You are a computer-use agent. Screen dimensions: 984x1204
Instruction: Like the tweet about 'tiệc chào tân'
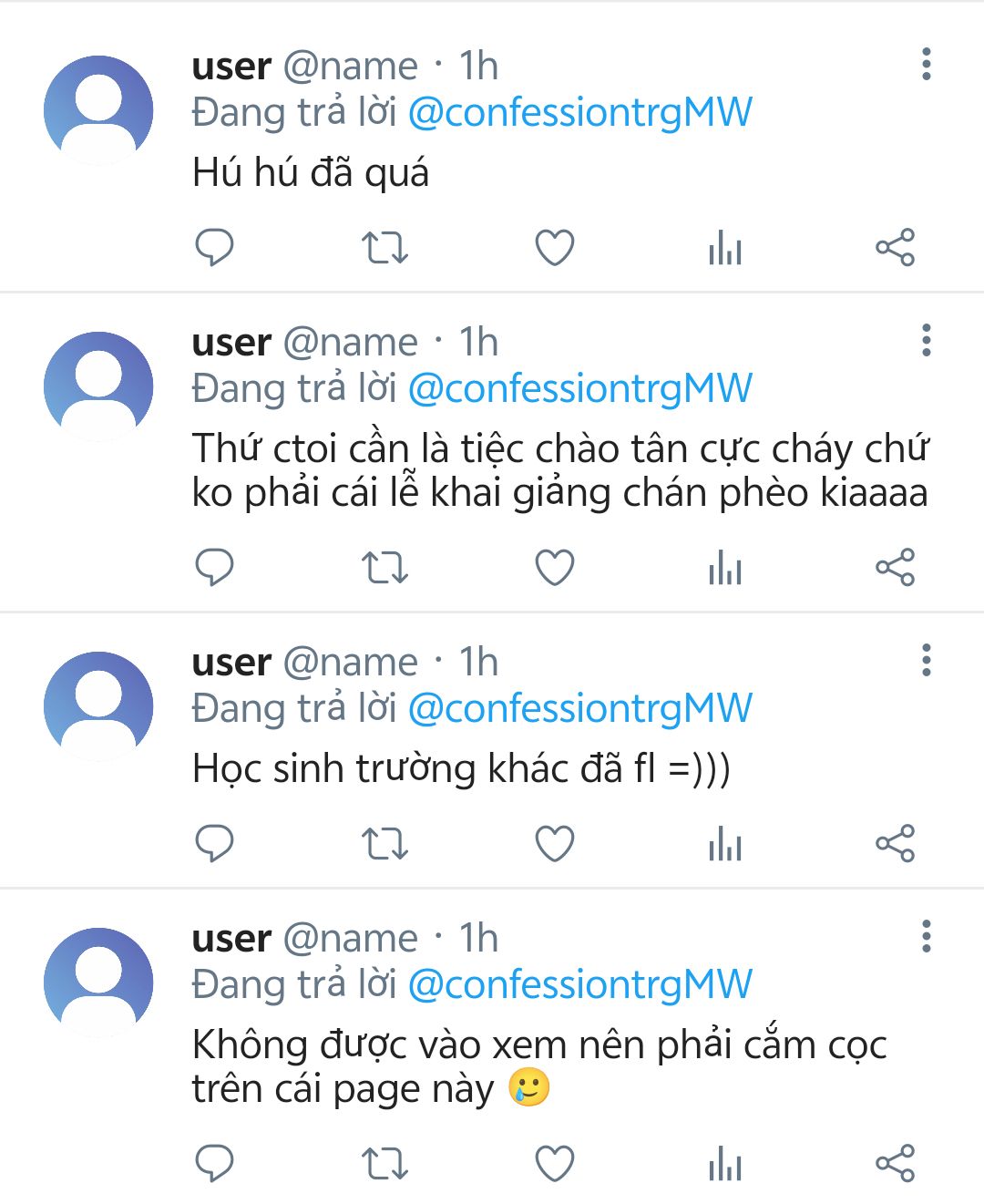pyautogui.click(x=554, y=568)
